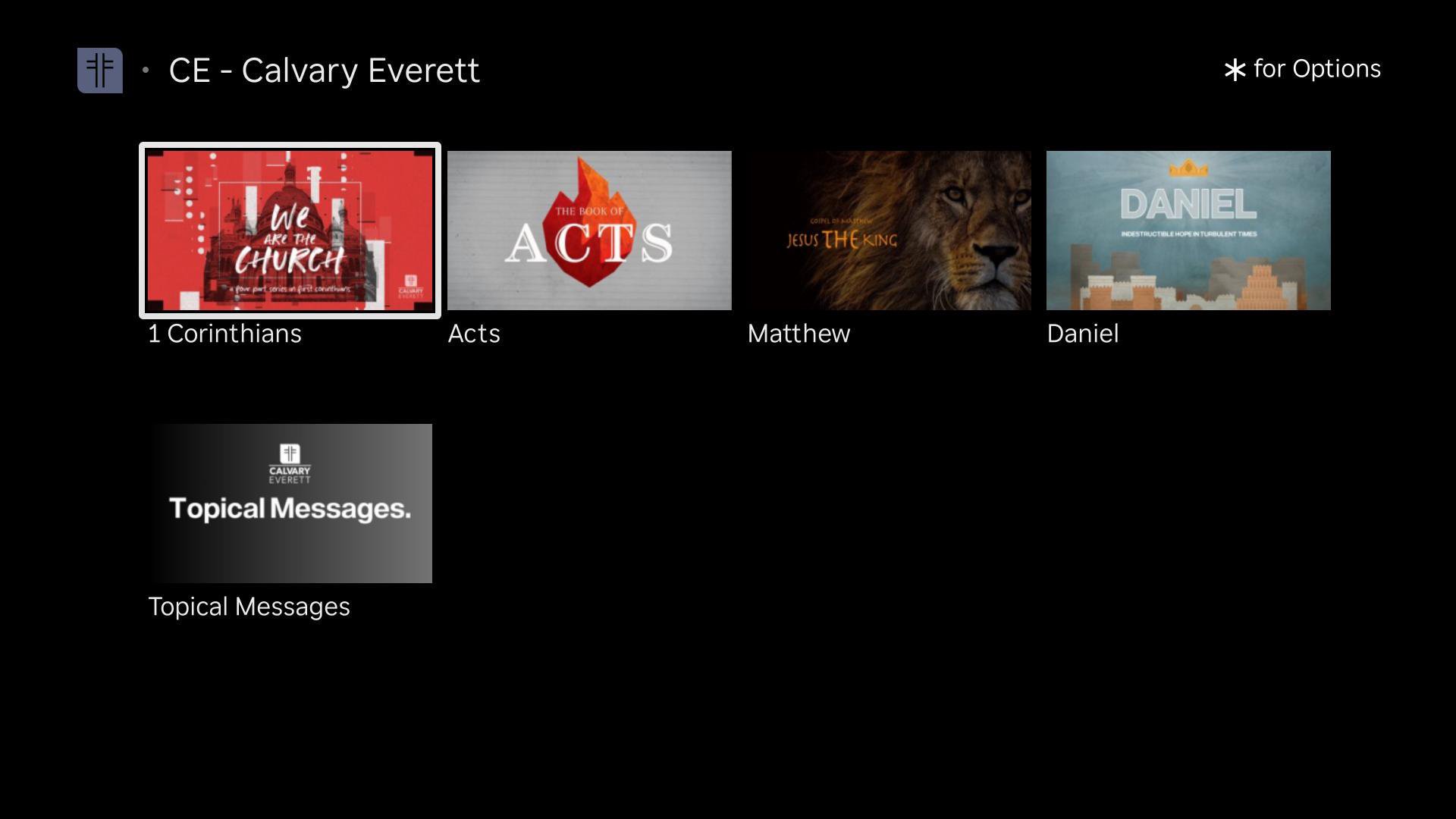This screenshot has height=819, width=1456.
Task: Click the crown icon above DANIEL
Action: click(x=1188, y=168)
